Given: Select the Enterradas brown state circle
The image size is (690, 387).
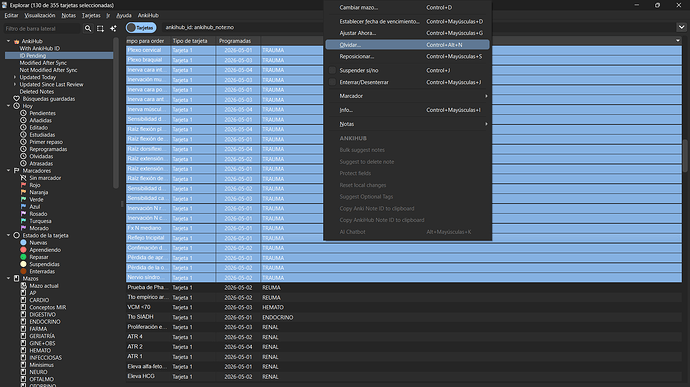Looking at the screenshot, I should pos(23,271).
